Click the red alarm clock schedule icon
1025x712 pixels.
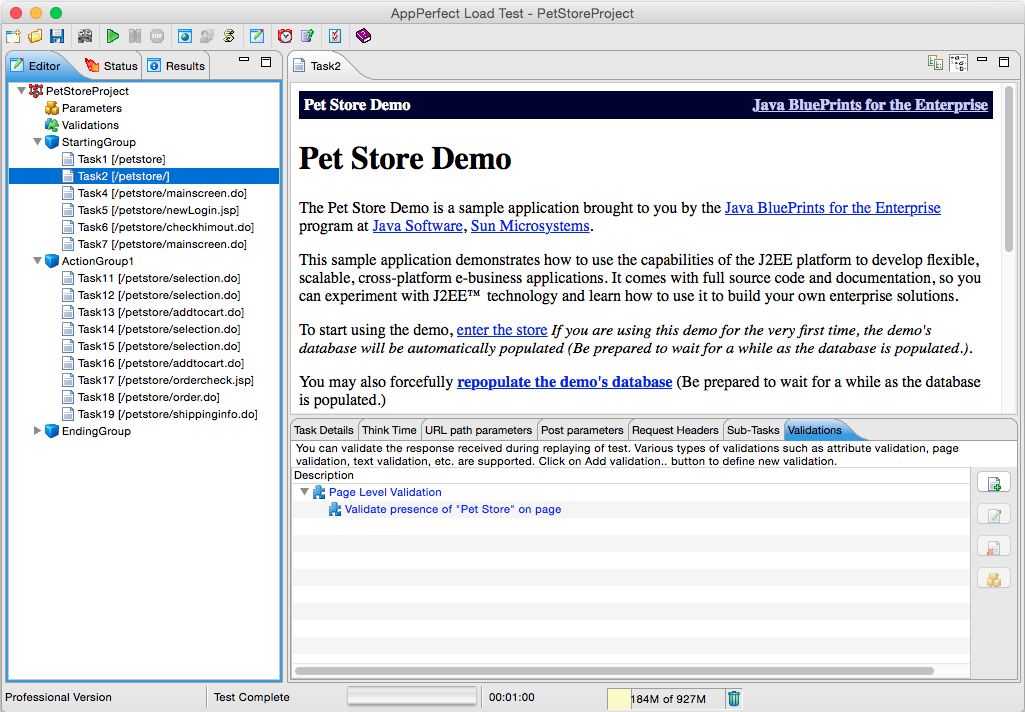[x=285, y=36]
